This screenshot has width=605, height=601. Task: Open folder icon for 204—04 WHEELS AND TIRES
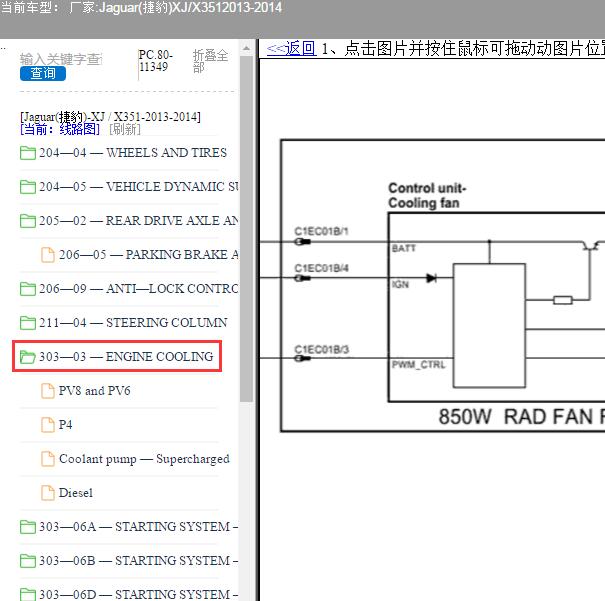[28, 153]
